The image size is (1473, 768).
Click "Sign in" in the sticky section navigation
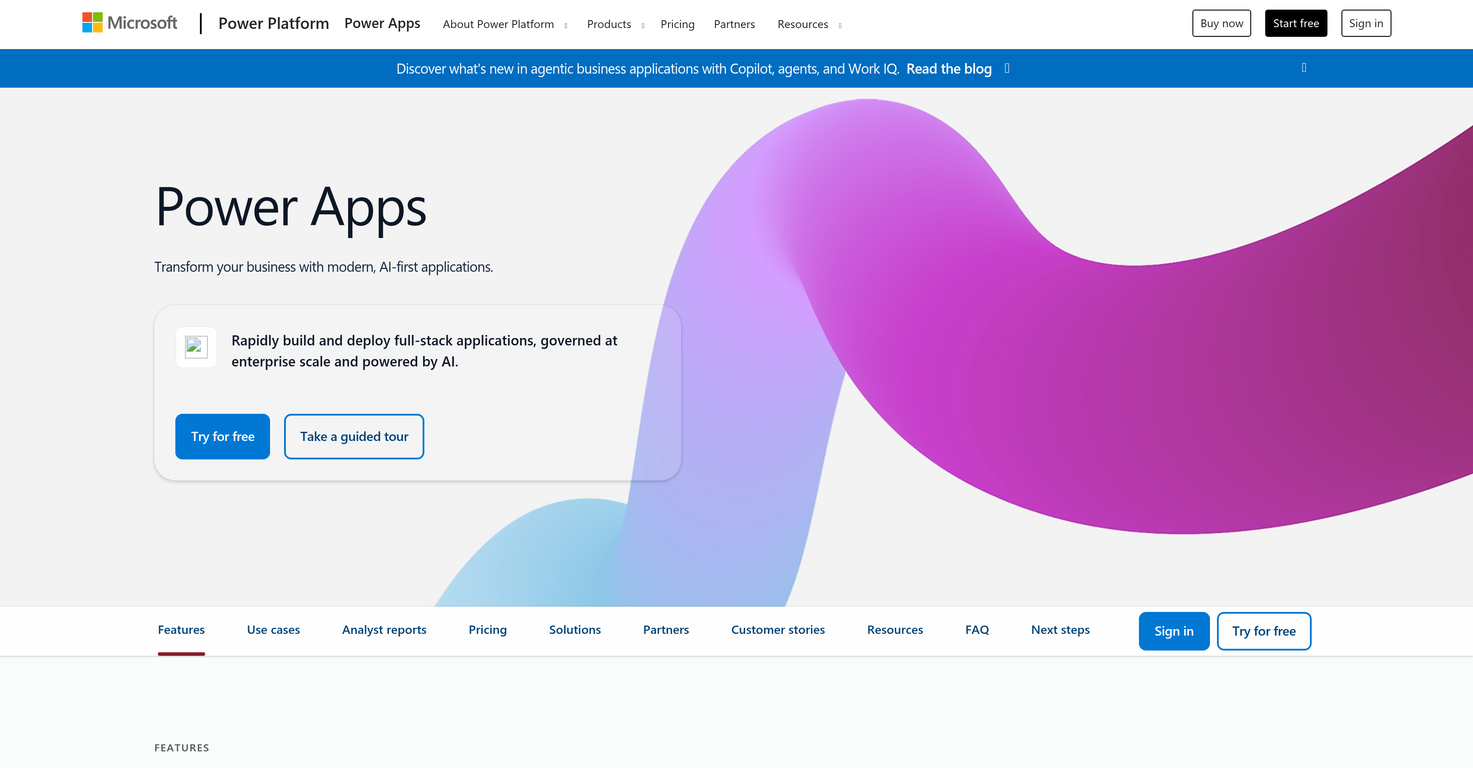click(1173, 631)
